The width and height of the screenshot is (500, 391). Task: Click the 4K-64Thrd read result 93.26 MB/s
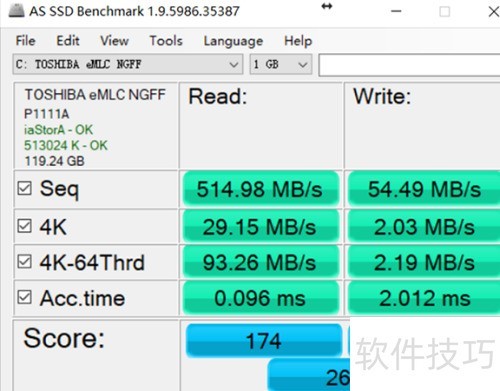[261, 262]
